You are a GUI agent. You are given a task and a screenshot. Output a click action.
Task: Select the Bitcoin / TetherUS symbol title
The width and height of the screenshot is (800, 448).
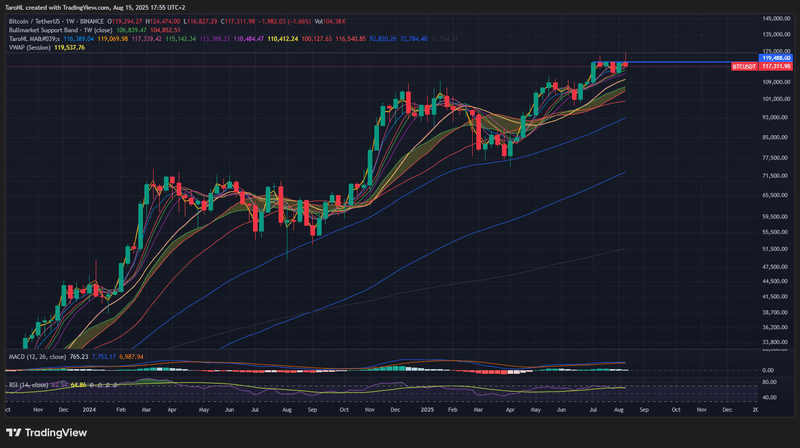(x=56, y=21)
